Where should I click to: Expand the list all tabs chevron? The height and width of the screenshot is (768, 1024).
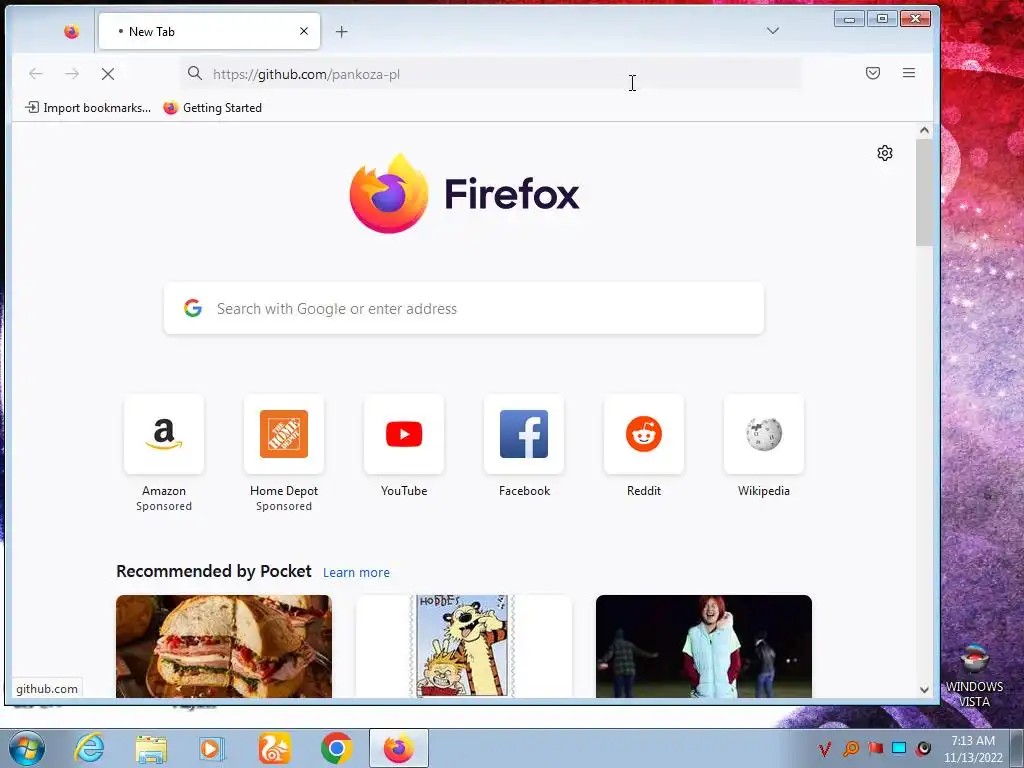[x=773, y=31]
